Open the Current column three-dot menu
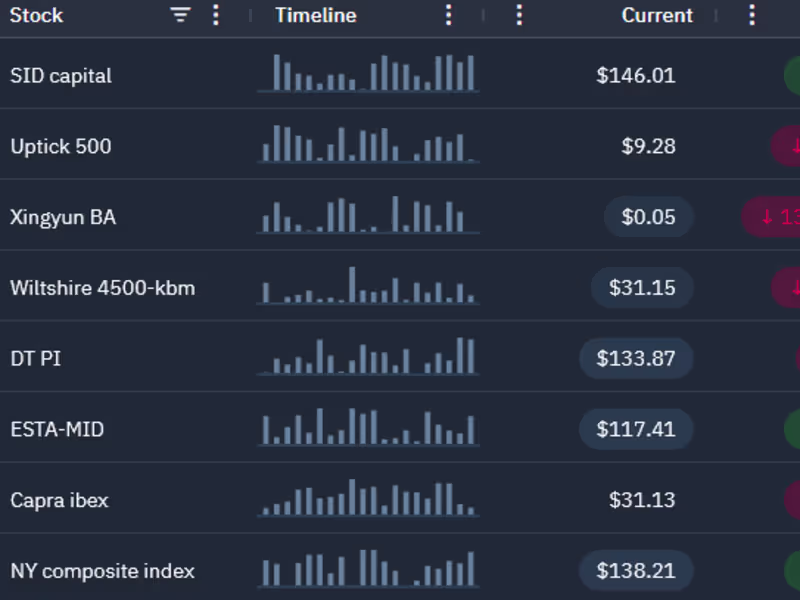 (x=753, y=15)
